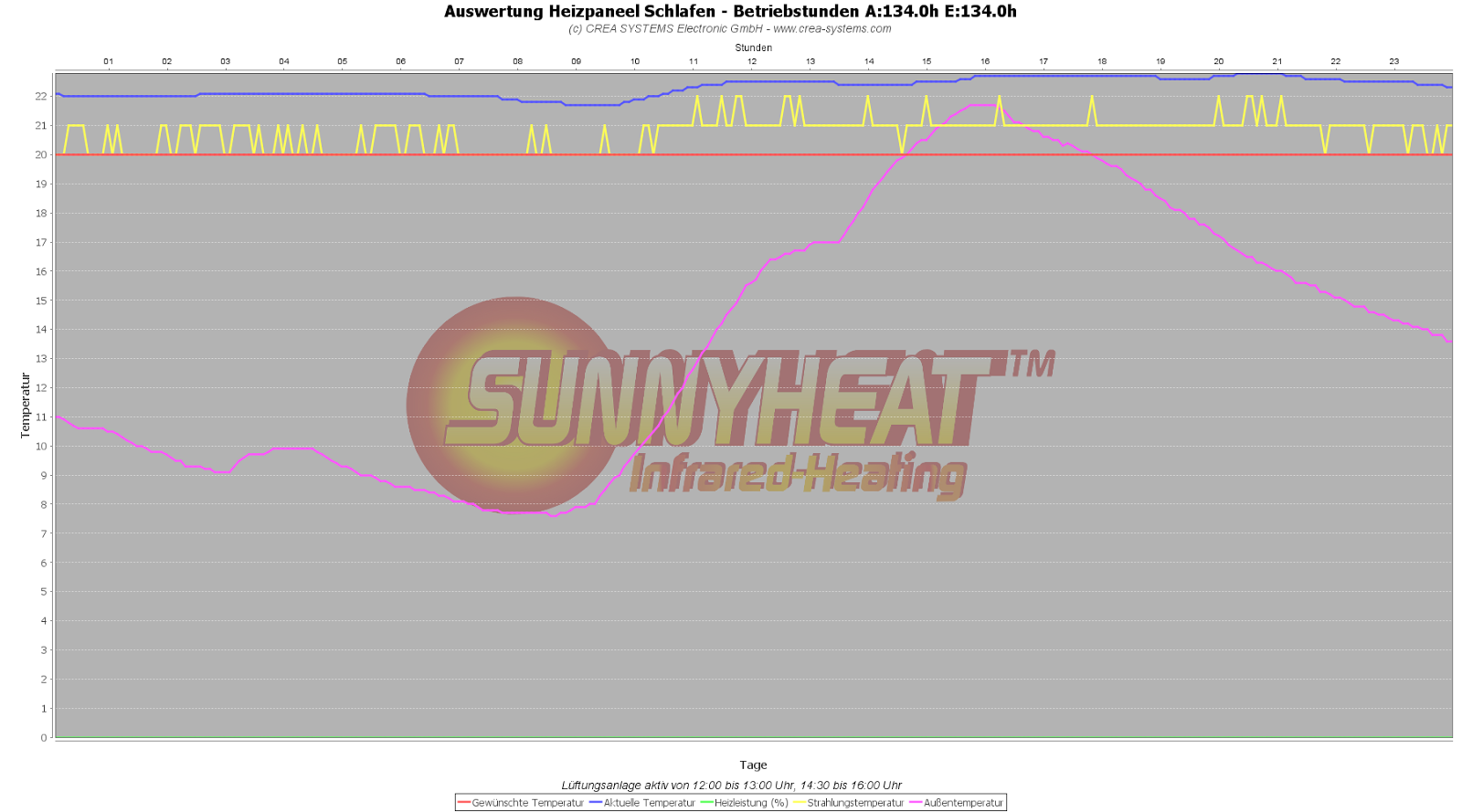Click hour tick label '05'
This screenshot has width=1462, height=812.
click(343, 61)
